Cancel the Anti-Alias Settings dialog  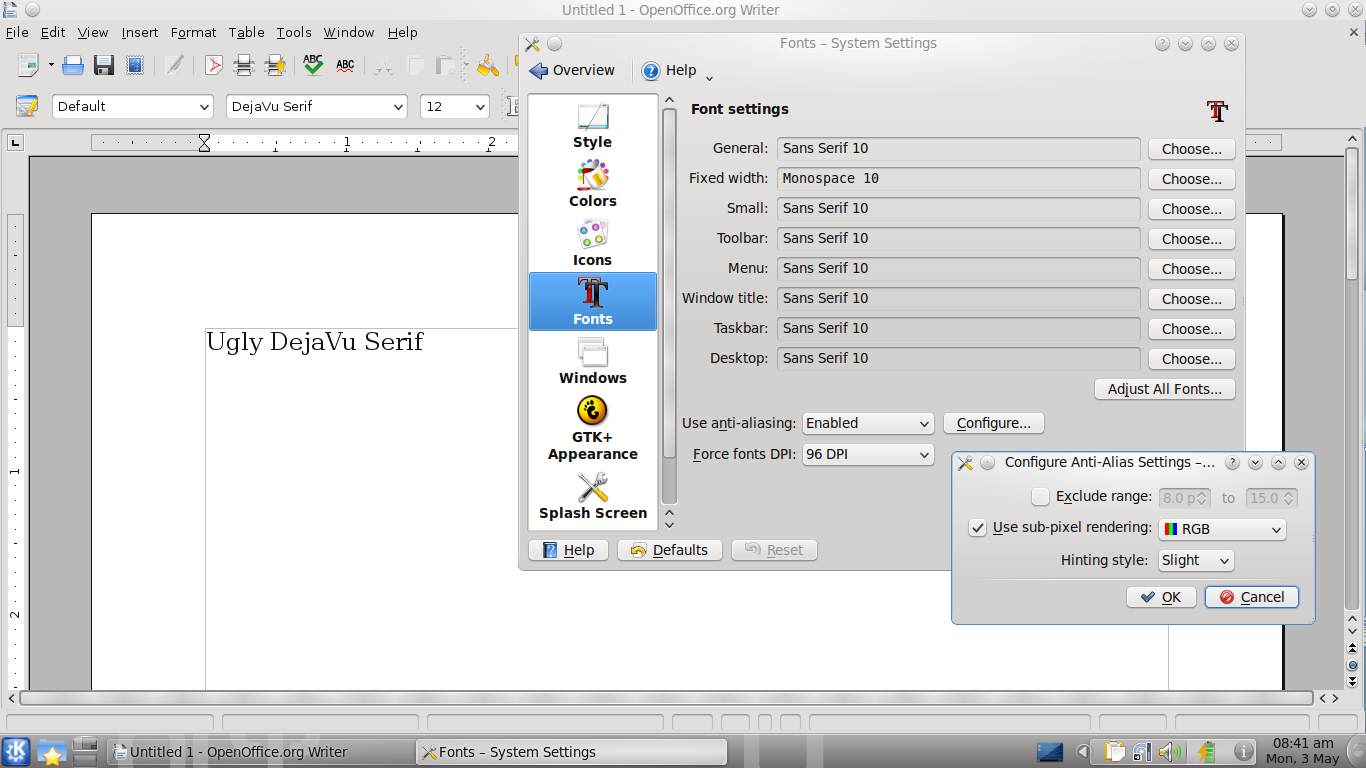pyautogui.click(x=1252, y=597)
